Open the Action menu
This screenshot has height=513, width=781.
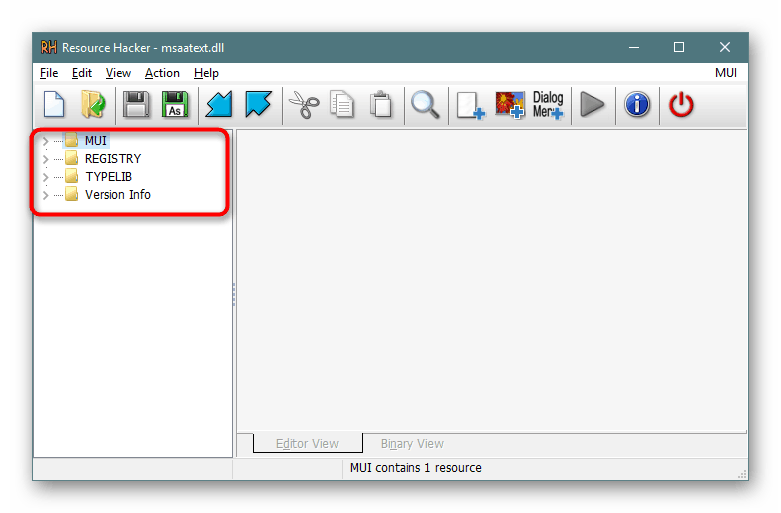(x=162, y=73)
